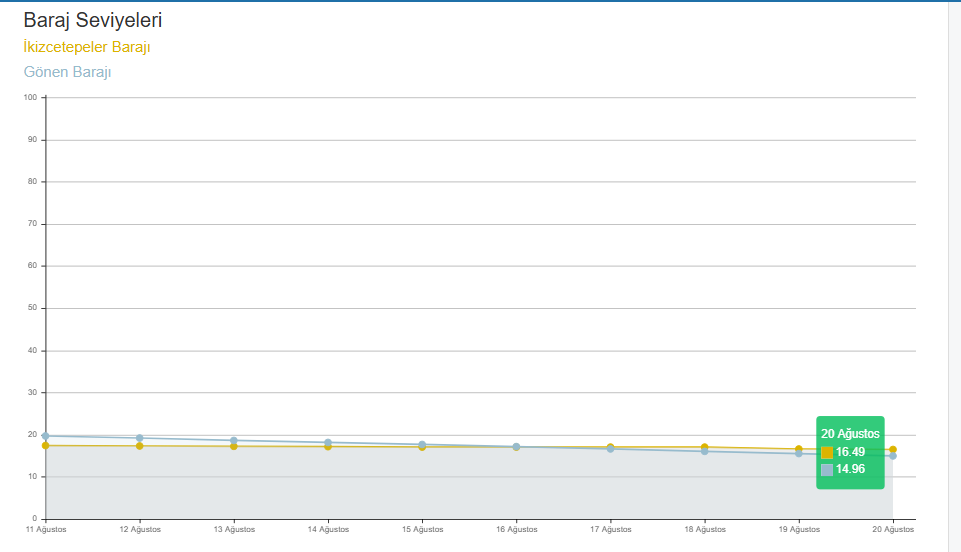
Task: Click the '18 Ağustos' x-axis label
Action: tap(705, 529)
